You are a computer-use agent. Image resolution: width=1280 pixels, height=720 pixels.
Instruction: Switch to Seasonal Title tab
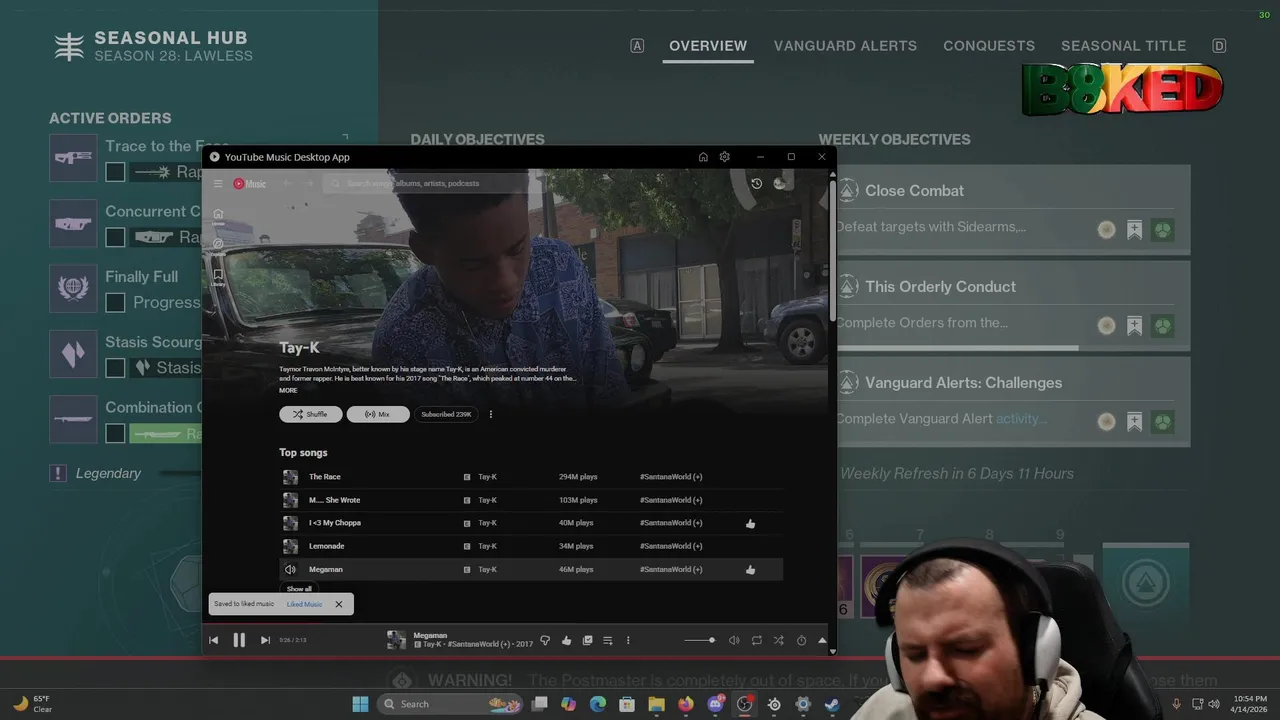(x=1123, y=46)
